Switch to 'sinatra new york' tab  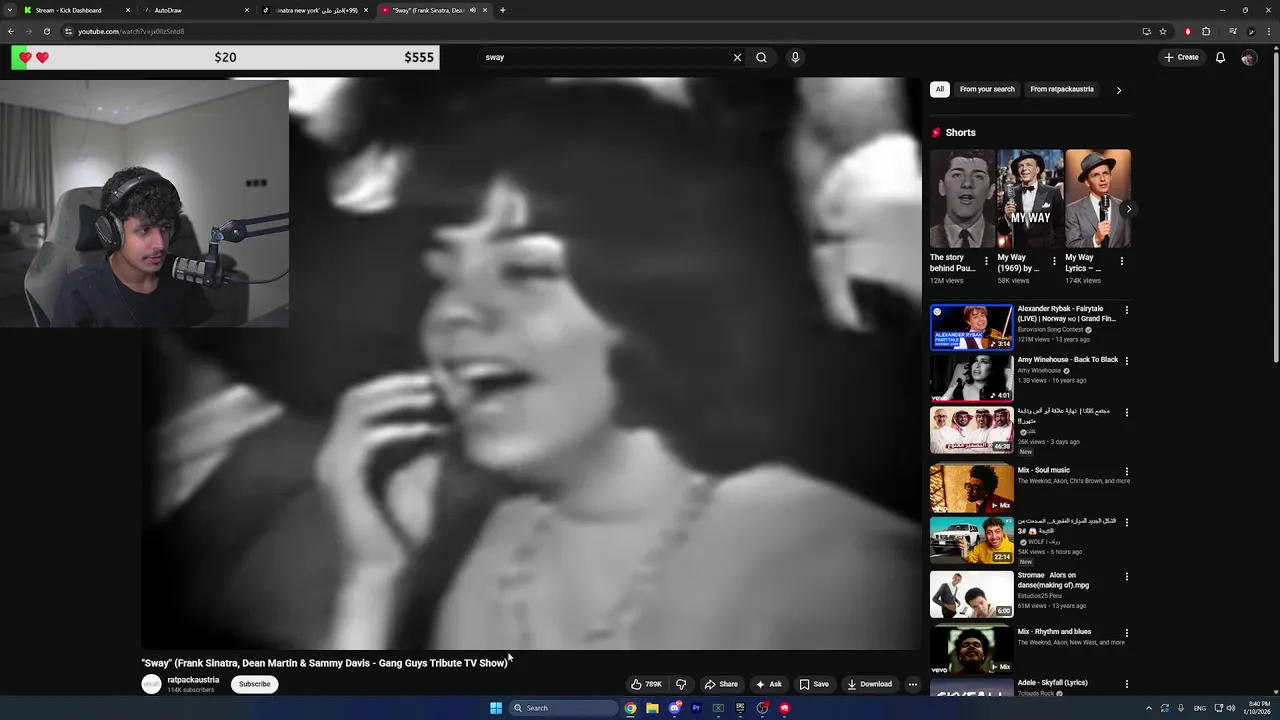317,10
